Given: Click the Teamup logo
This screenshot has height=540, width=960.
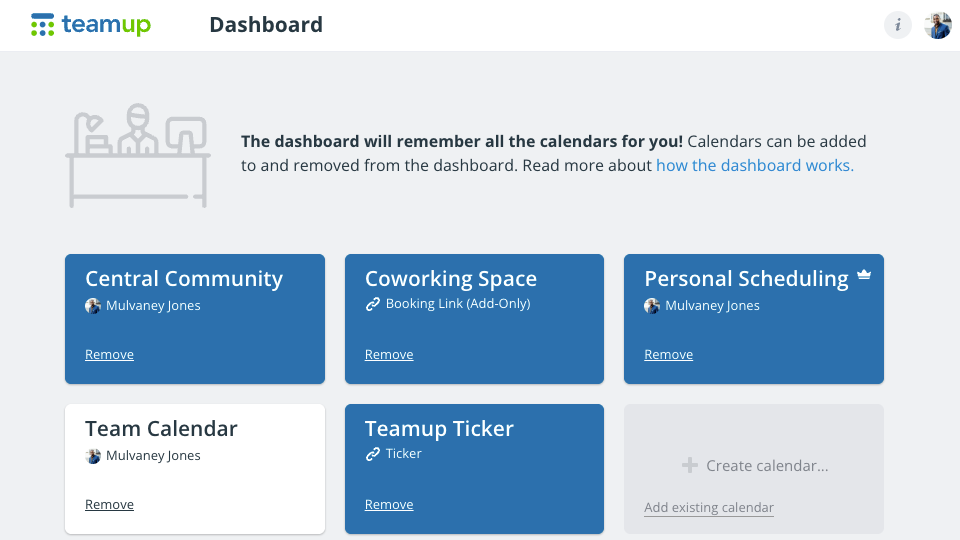Looking at the screenshot, I should click(x=91, y=25).
